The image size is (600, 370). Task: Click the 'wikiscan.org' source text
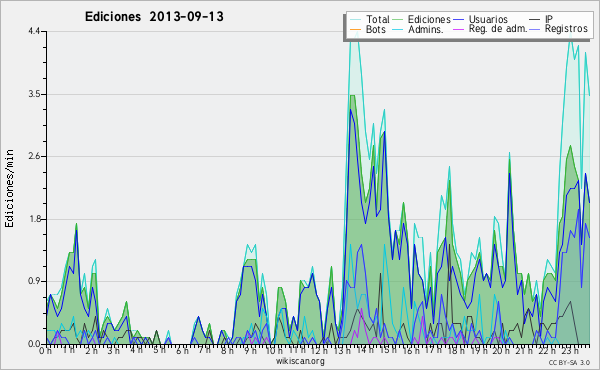tap(300, 361)
